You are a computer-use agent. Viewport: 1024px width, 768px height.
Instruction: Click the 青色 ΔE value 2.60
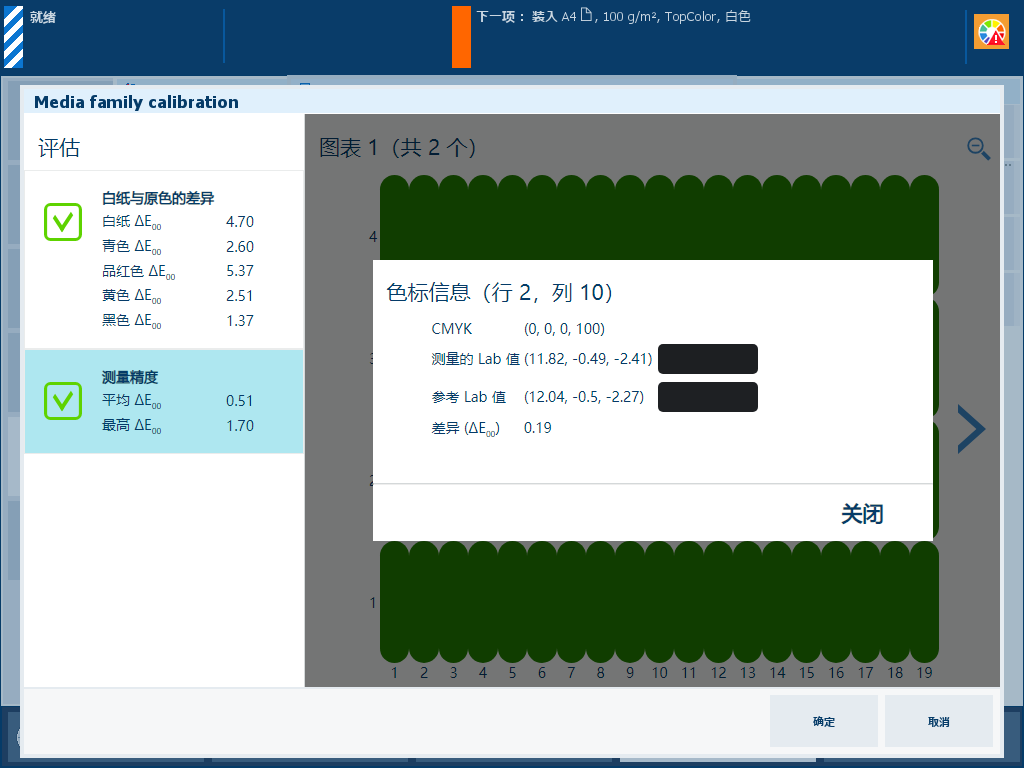click(240, 247)
